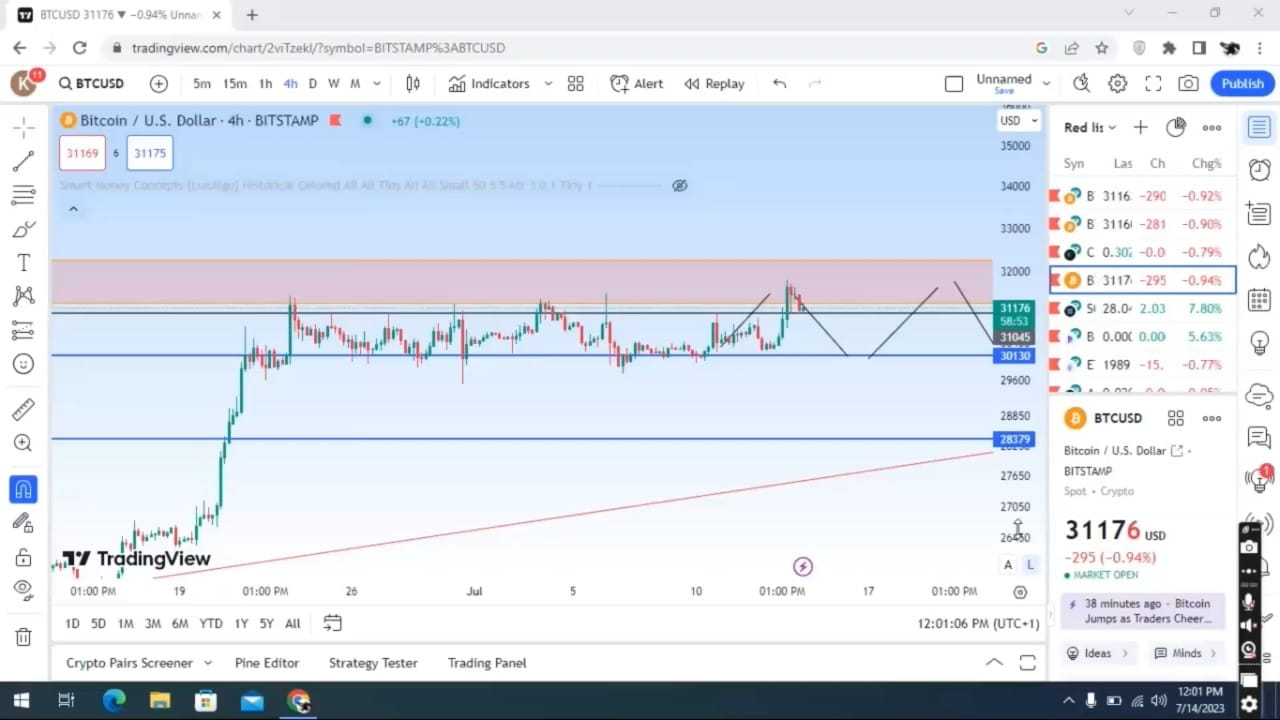Screen dimensions: 1280x720
Task: Toggle lock all drawing tools
Action: [x=24, y=556]
